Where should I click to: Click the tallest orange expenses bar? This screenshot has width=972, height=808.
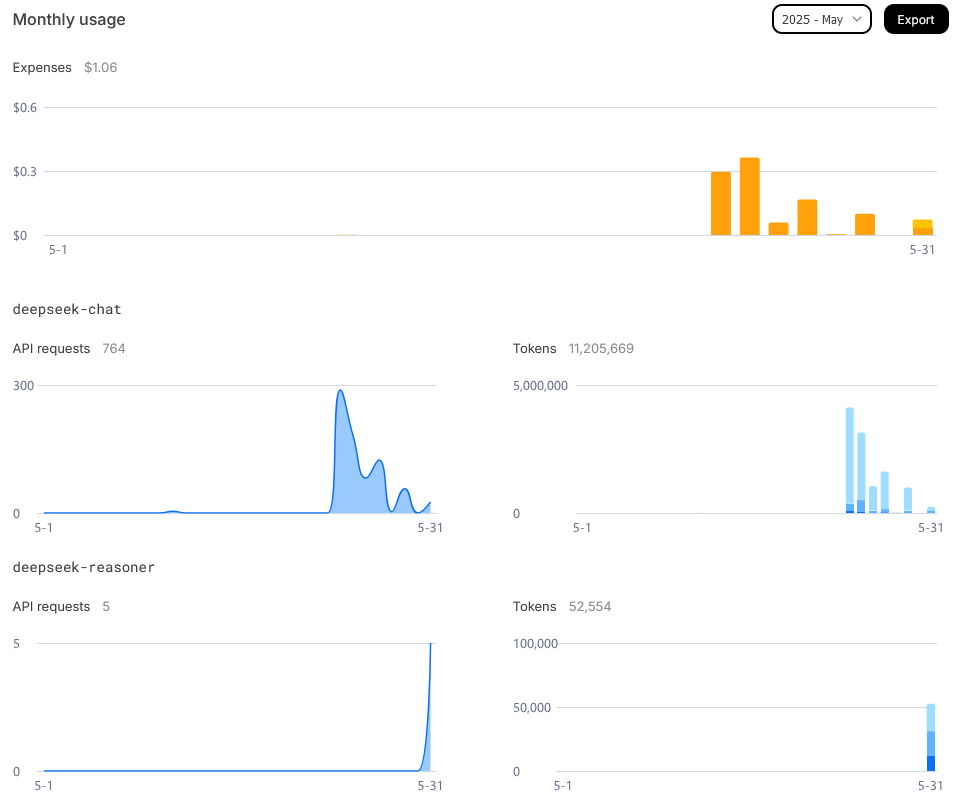749,197
